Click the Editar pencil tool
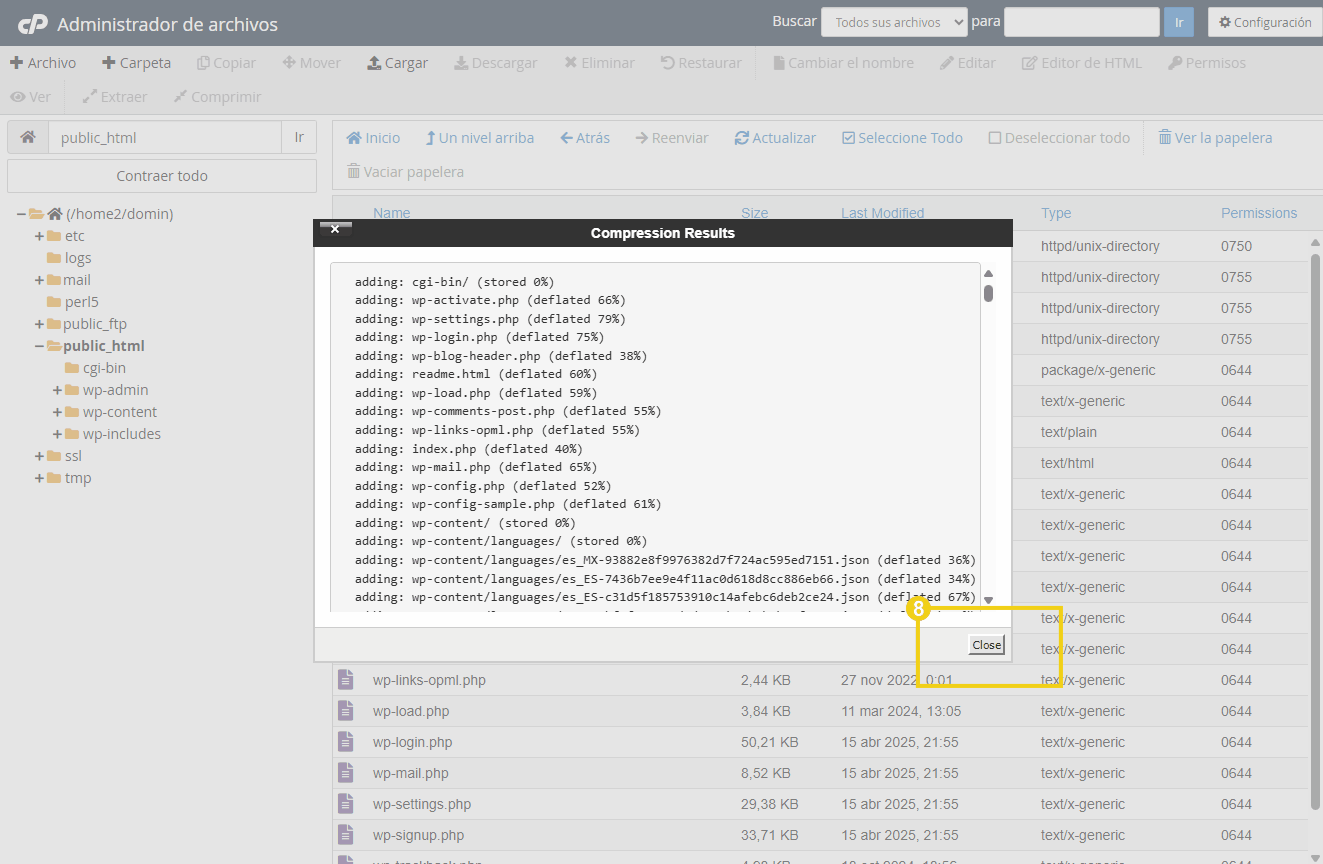 [968, 63]
